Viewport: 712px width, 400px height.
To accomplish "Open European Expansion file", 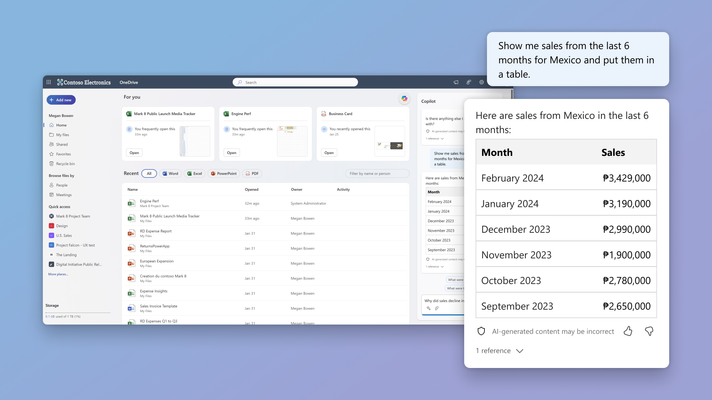I will tap(157, 261).
